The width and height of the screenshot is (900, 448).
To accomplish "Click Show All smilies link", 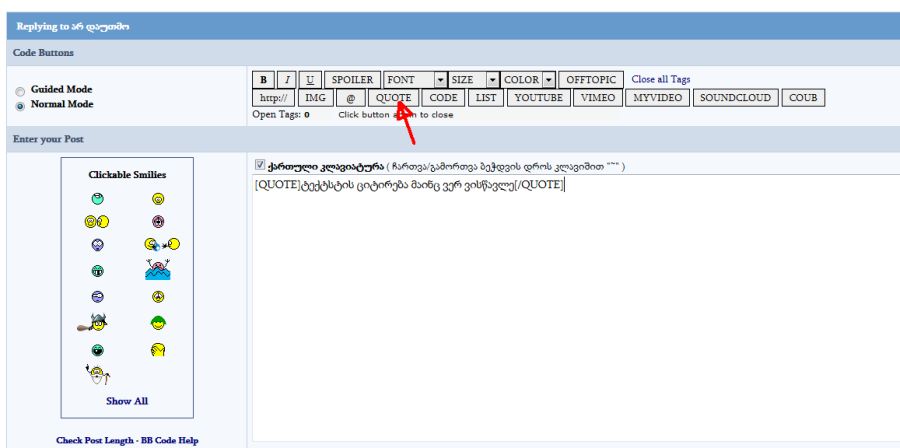I will 127,401.
